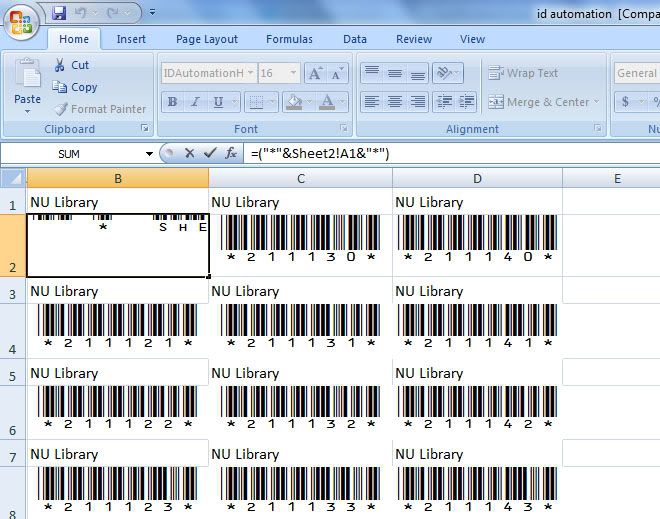Center text horizontally
Viewport: 660px width, 519px height.
(x=395, y=102)
